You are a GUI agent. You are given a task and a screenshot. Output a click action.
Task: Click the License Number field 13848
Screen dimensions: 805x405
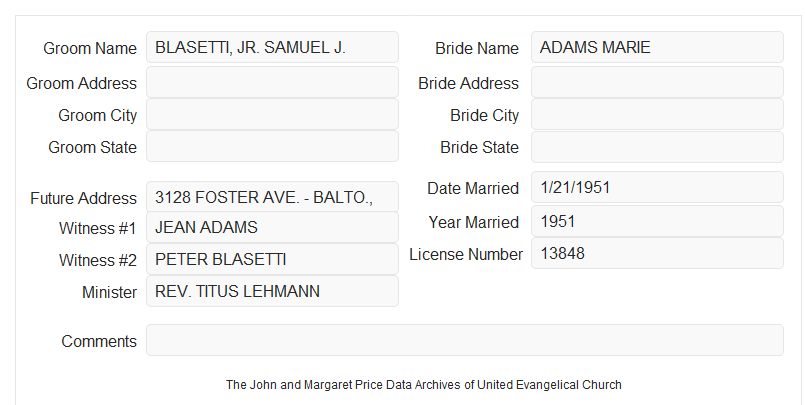[x=657, y=253]
